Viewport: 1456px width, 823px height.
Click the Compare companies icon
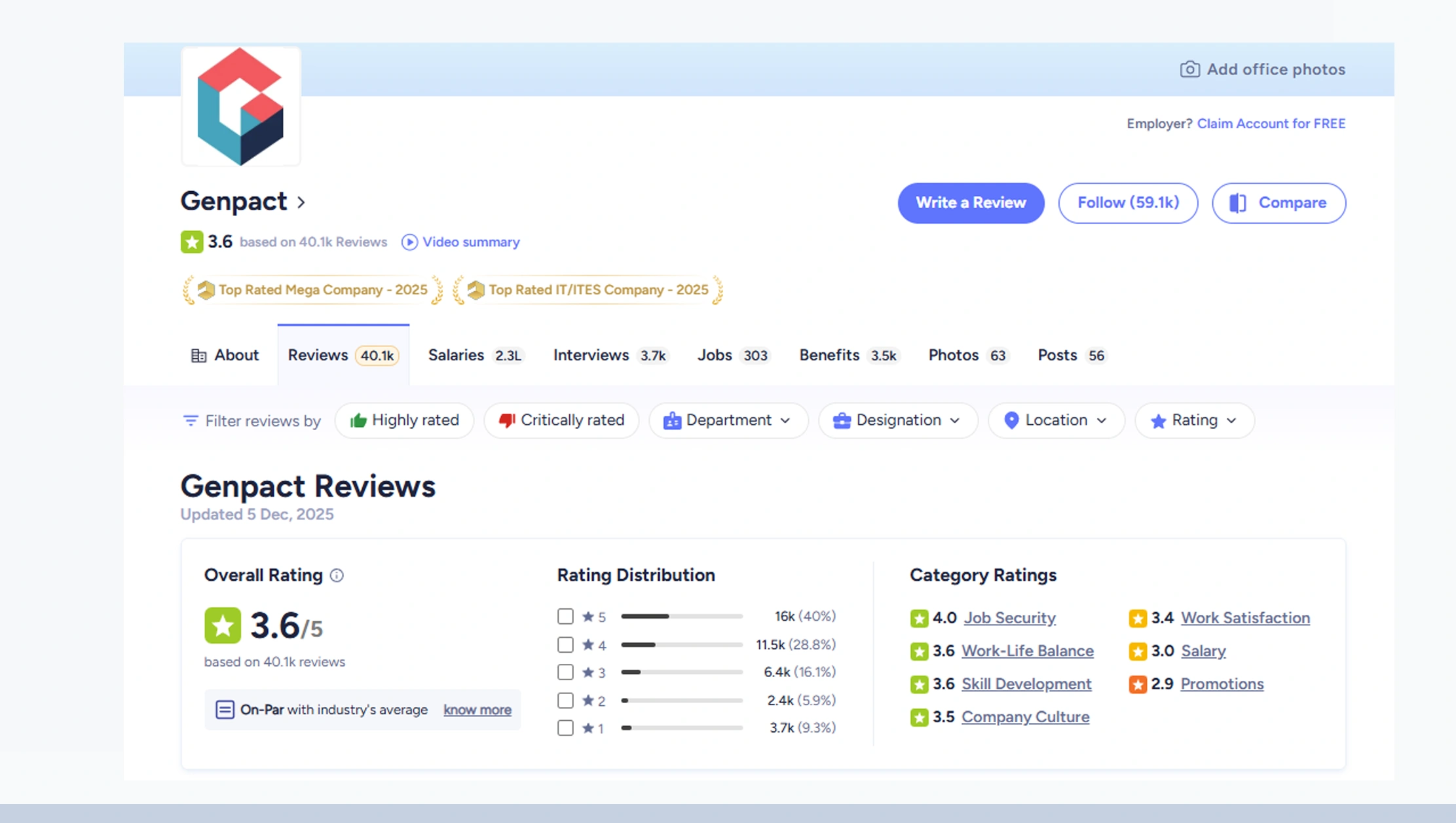click(1238, 203)
